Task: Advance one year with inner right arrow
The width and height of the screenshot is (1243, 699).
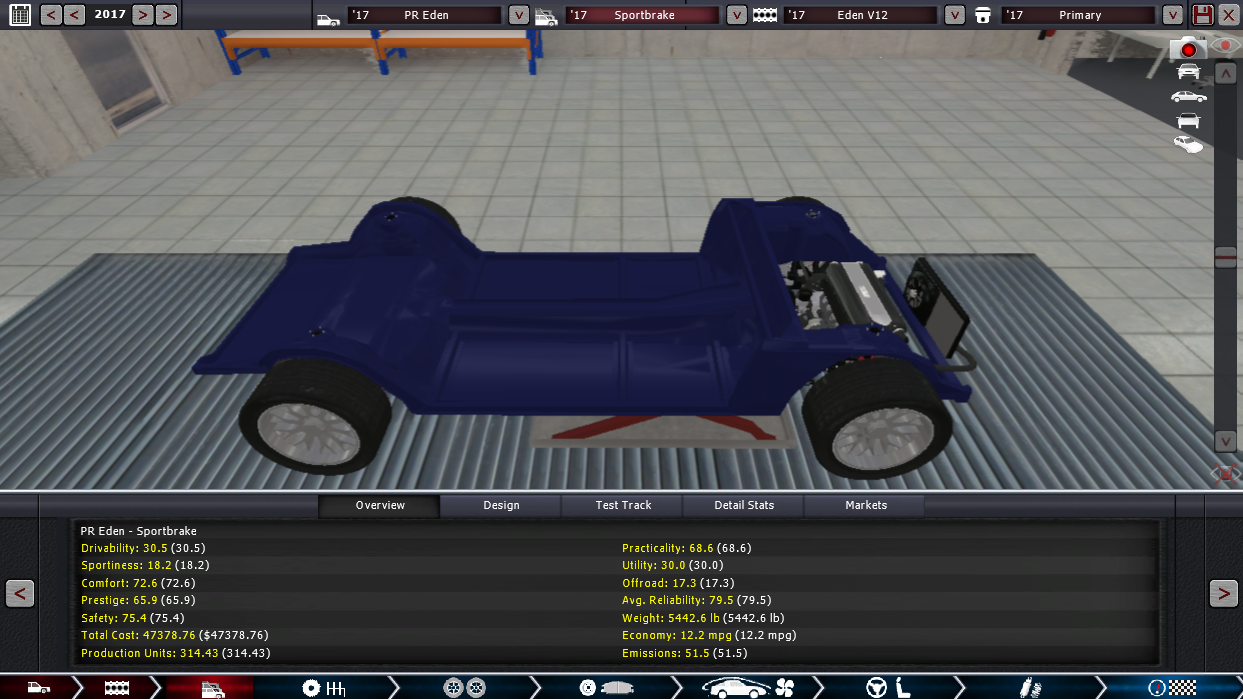Action: [x=143, y=15]
